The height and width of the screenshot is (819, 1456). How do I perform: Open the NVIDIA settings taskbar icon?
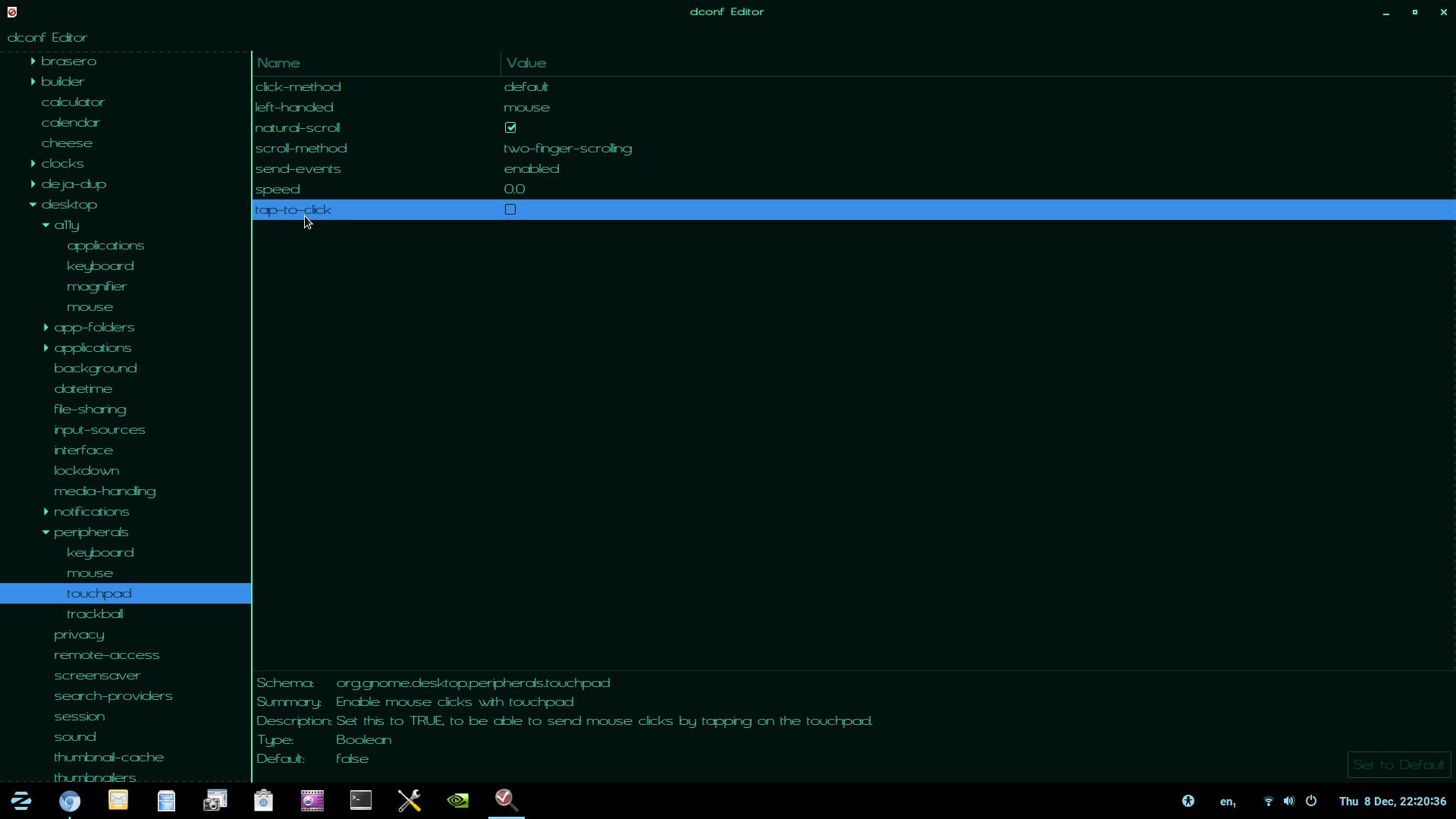point(458,800)
